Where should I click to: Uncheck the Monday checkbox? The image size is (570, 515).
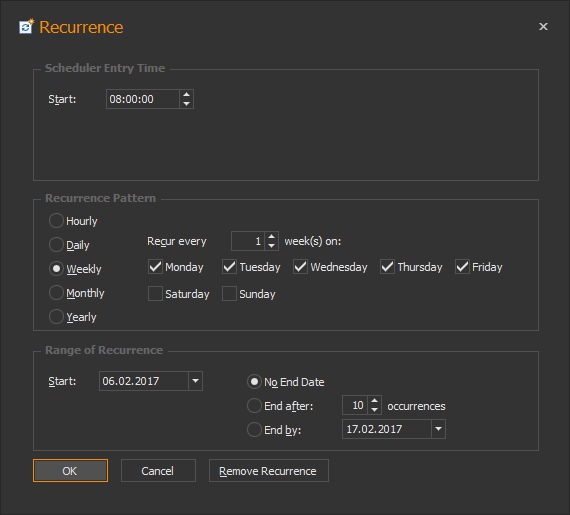[155, 267]
